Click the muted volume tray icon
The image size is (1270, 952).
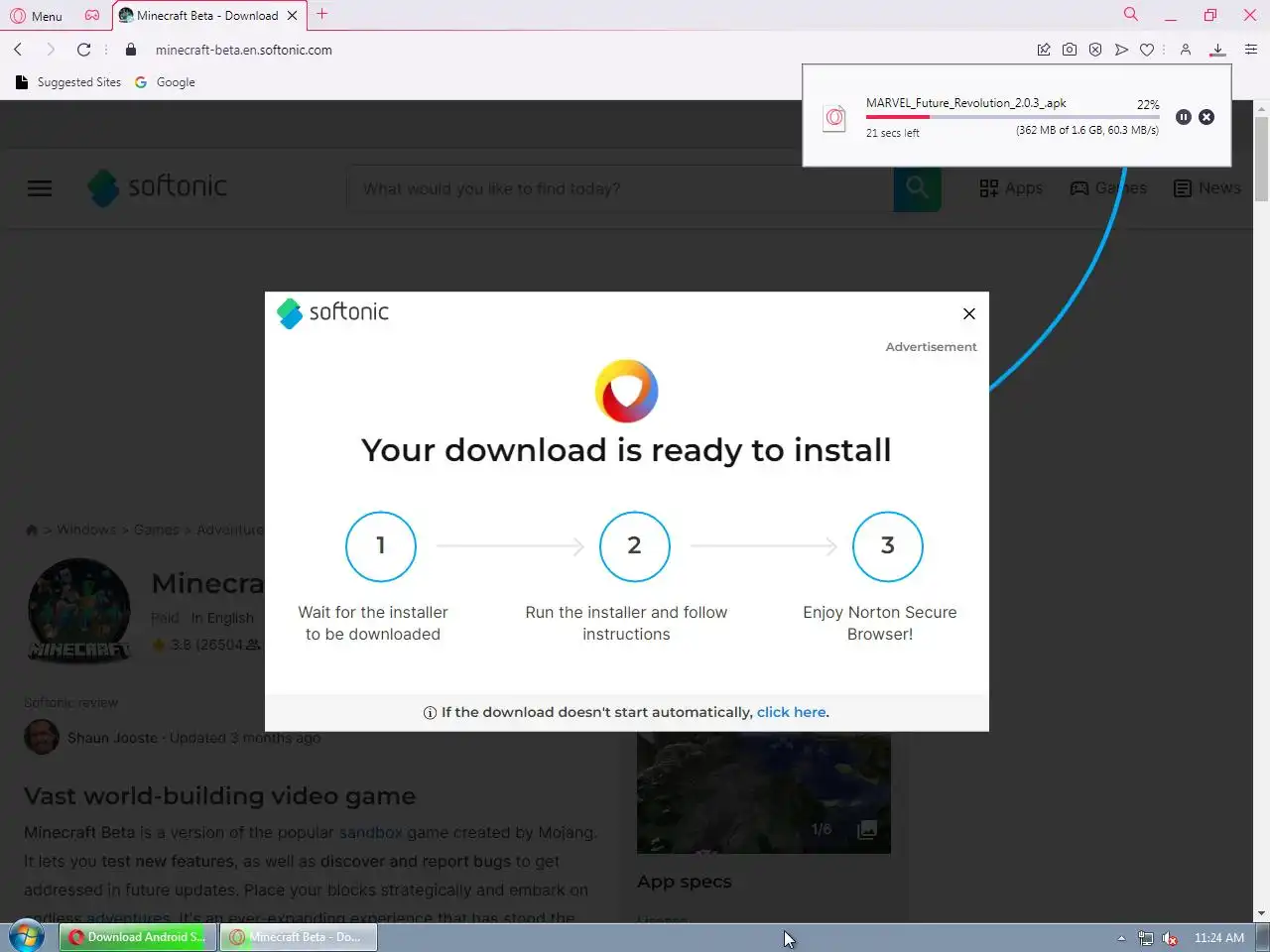coord(1170,938)
